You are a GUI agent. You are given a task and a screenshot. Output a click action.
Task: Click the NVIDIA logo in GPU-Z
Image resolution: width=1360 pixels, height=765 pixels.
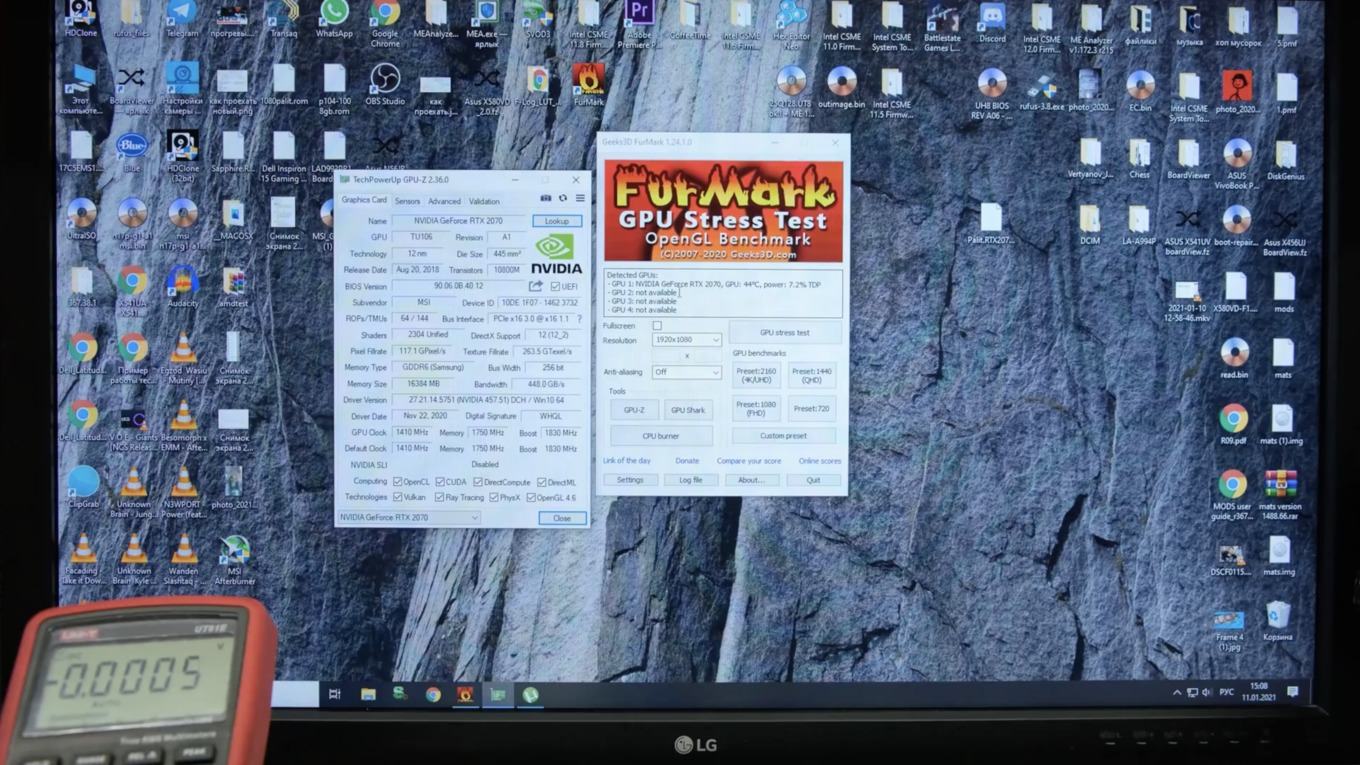tap(556, 253)
